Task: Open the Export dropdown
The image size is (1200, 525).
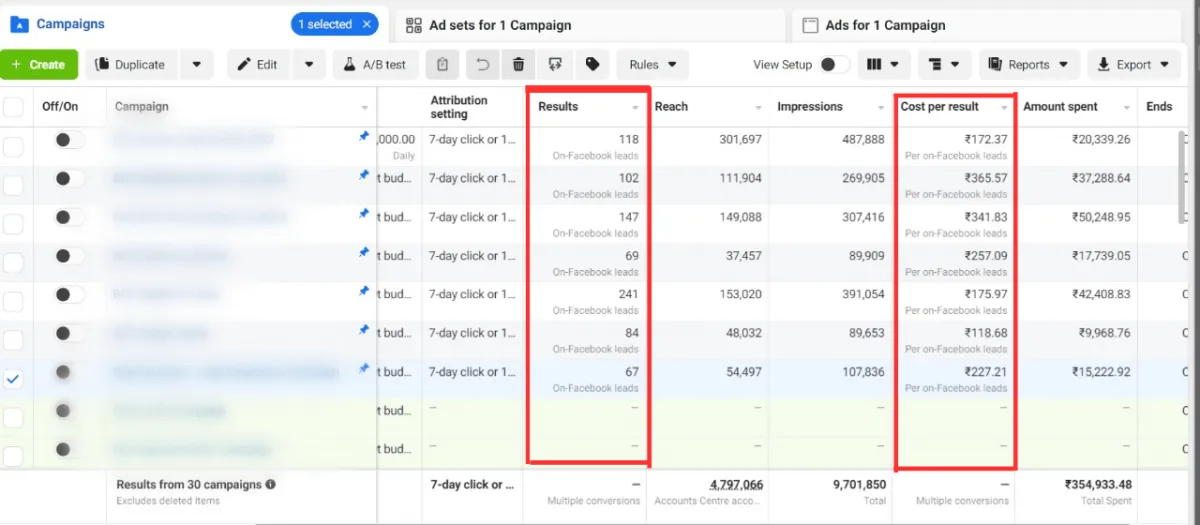Action: click(1132, 65)
